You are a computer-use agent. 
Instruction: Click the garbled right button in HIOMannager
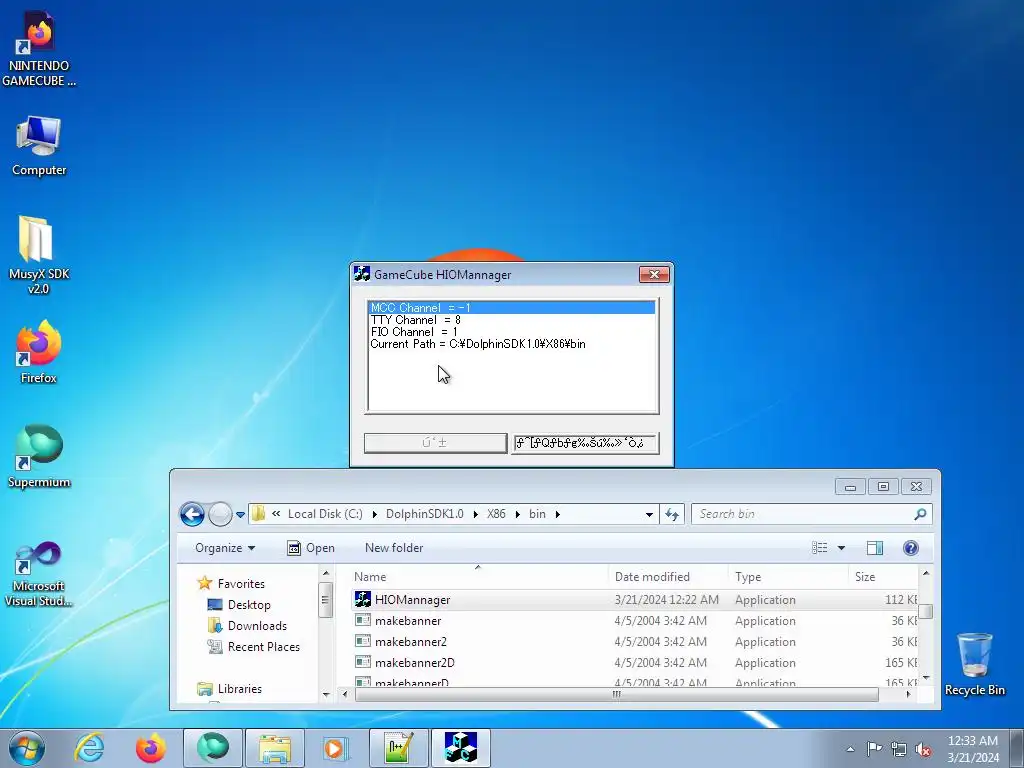[584, 443]
